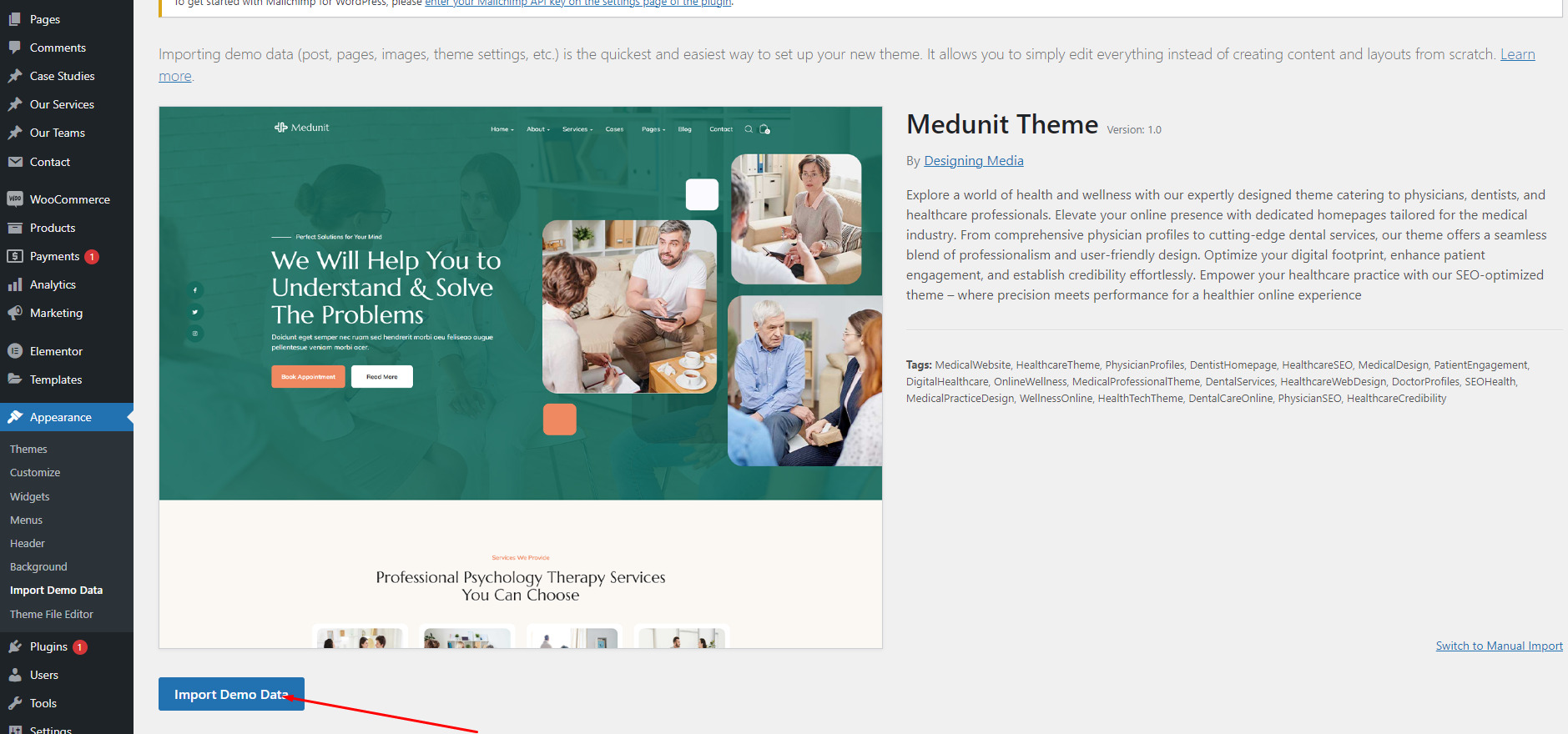This screenshot has height=734, width=1568.
Task: Click Switch to Manual Import link
Action: [x=1499, y=646]
